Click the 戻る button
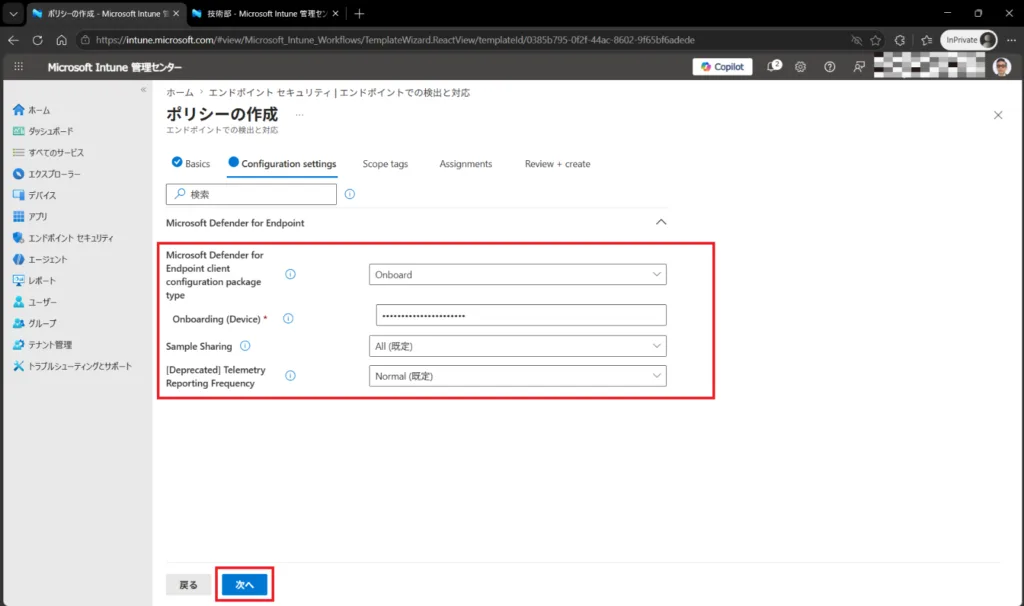Viewport: 1024px width, 606px height. tap(188, 584)
